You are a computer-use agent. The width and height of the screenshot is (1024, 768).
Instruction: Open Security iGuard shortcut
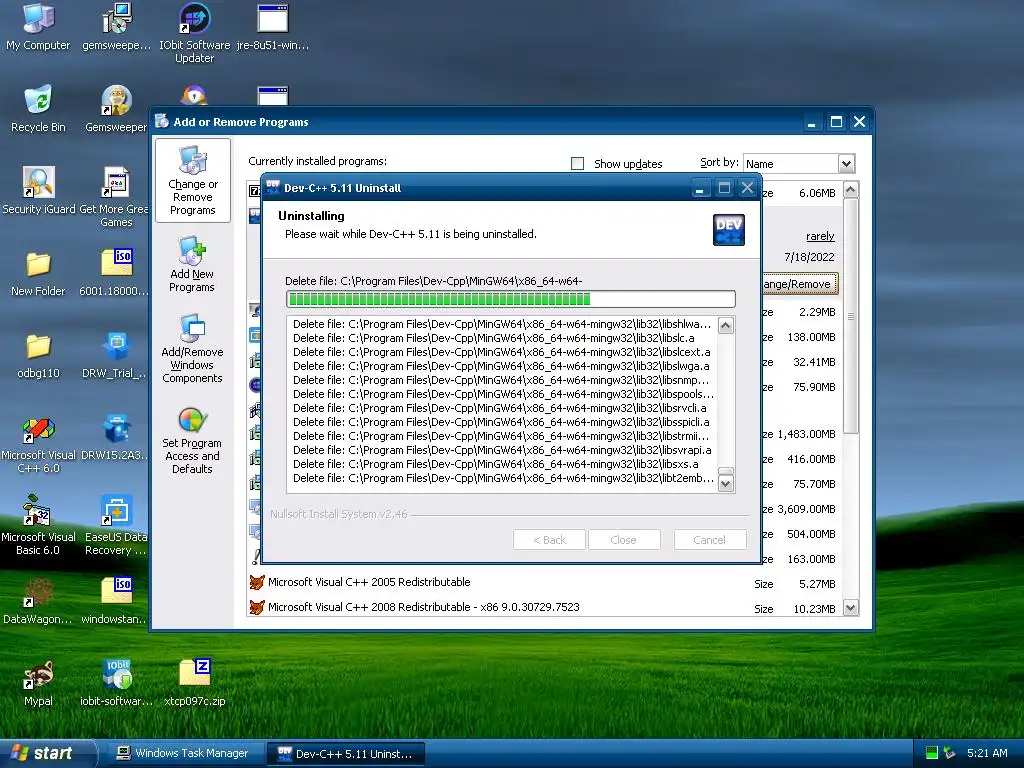coord(38,191)
